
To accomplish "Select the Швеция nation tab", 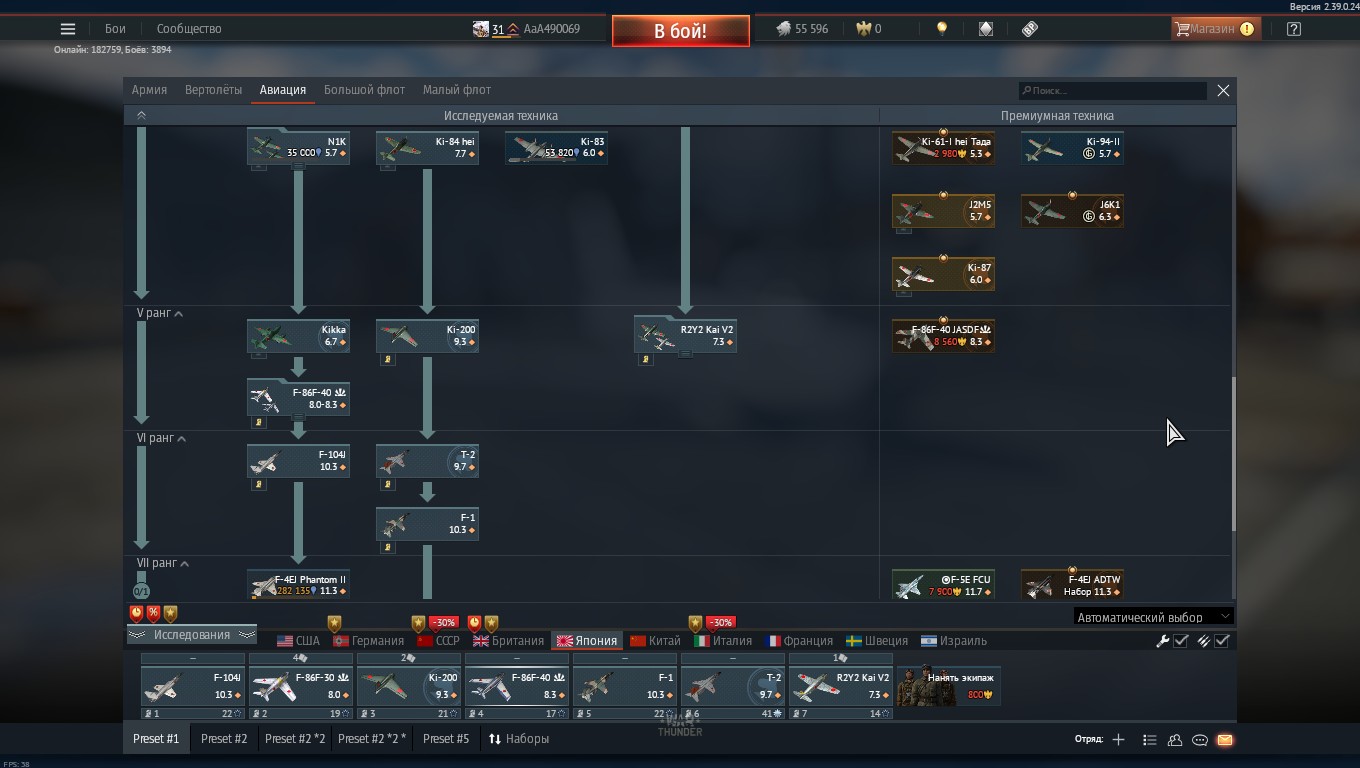I will [876, 641].
